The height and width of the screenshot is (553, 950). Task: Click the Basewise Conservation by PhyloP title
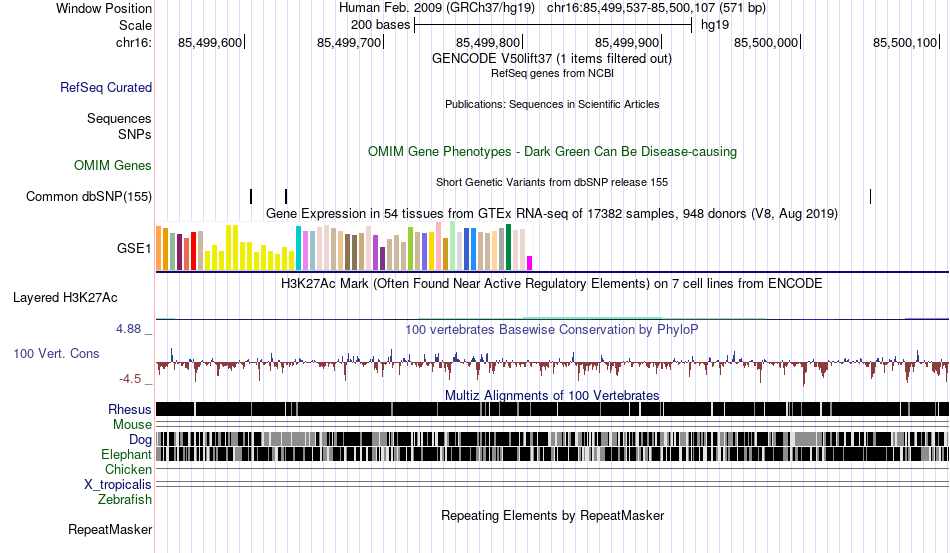[x=552, y=329]
